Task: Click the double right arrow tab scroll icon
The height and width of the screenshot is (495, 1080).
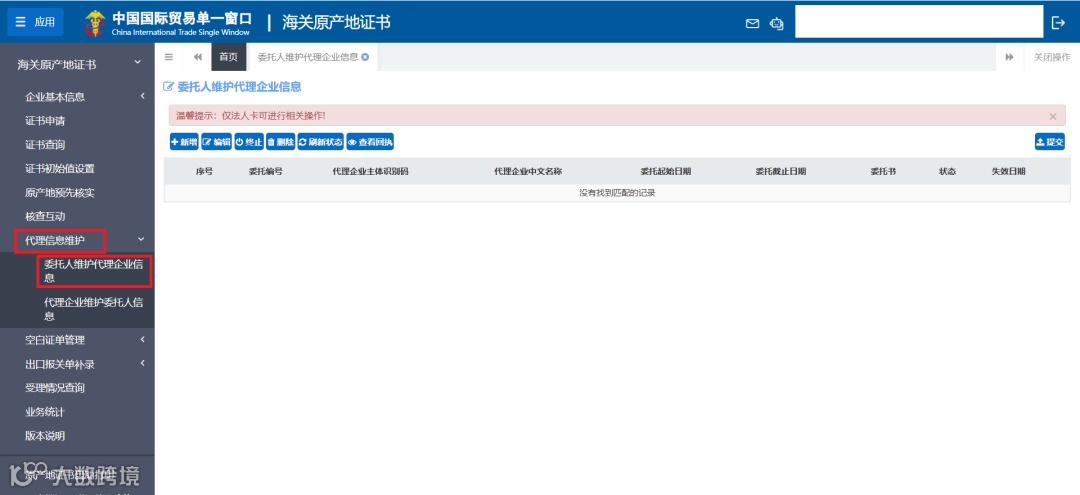Action: point(1009,57)
